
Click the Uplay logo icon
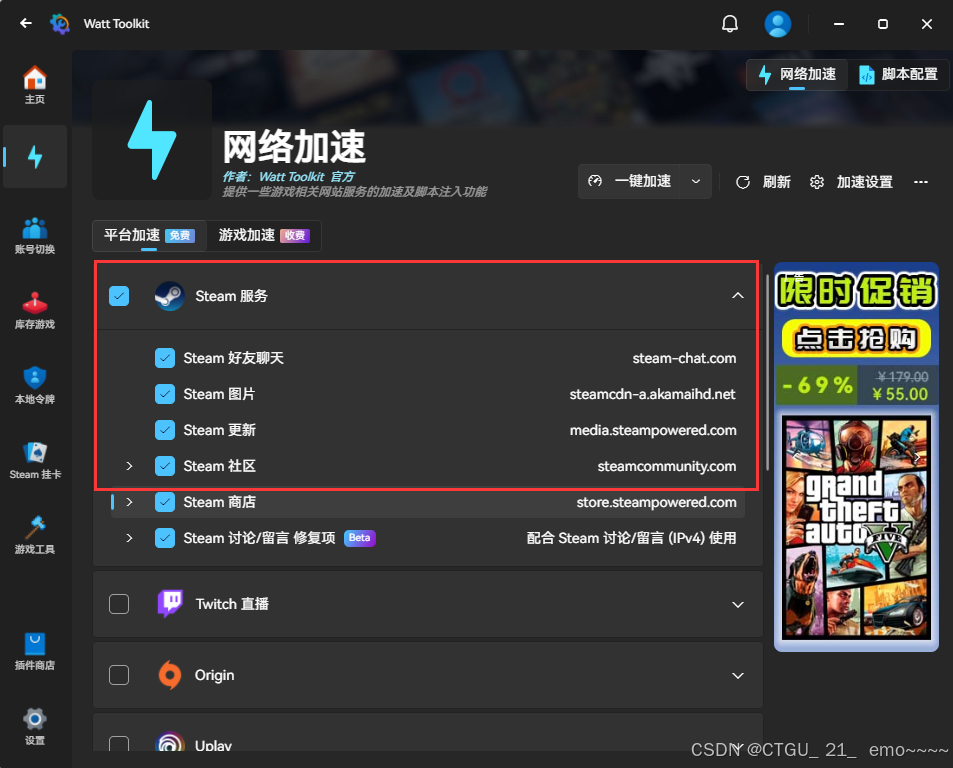pyautogui.click(x=170, y=742)
